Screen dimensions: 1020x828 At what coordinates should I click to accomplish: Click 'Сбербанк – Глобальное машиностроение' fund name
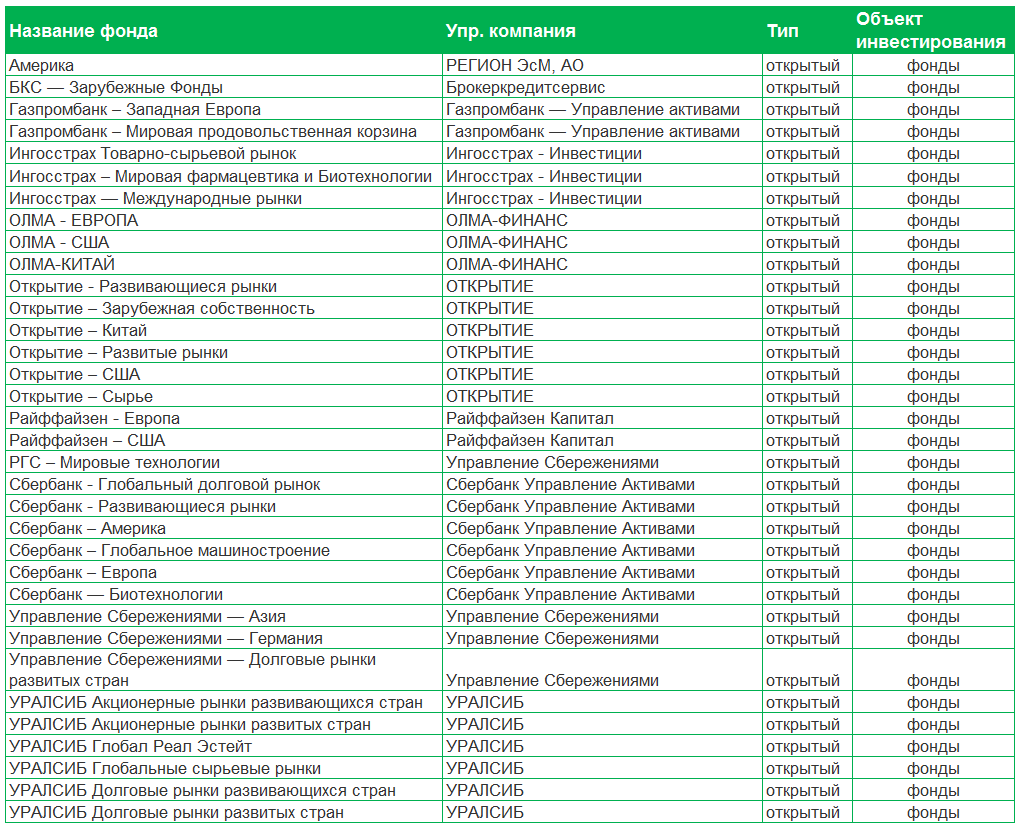(169, 550)
